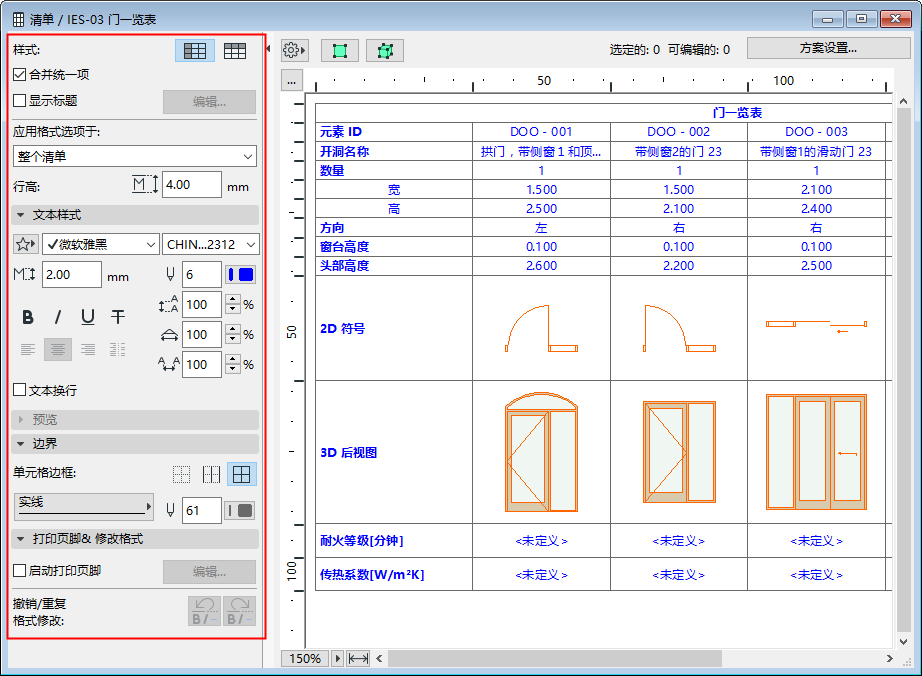Click border pen number field 61
Viewport: 922px width, 676px height.
(201, 511)
